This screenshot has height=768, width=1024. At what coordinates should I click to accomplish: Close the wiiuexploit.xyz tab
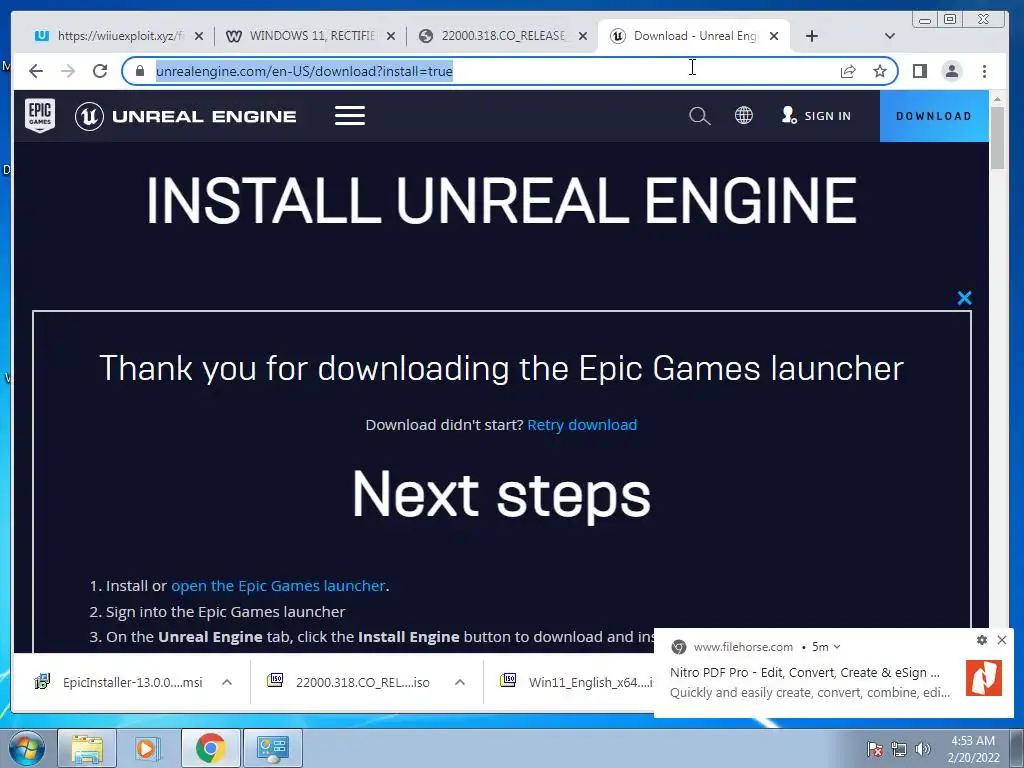199,36
